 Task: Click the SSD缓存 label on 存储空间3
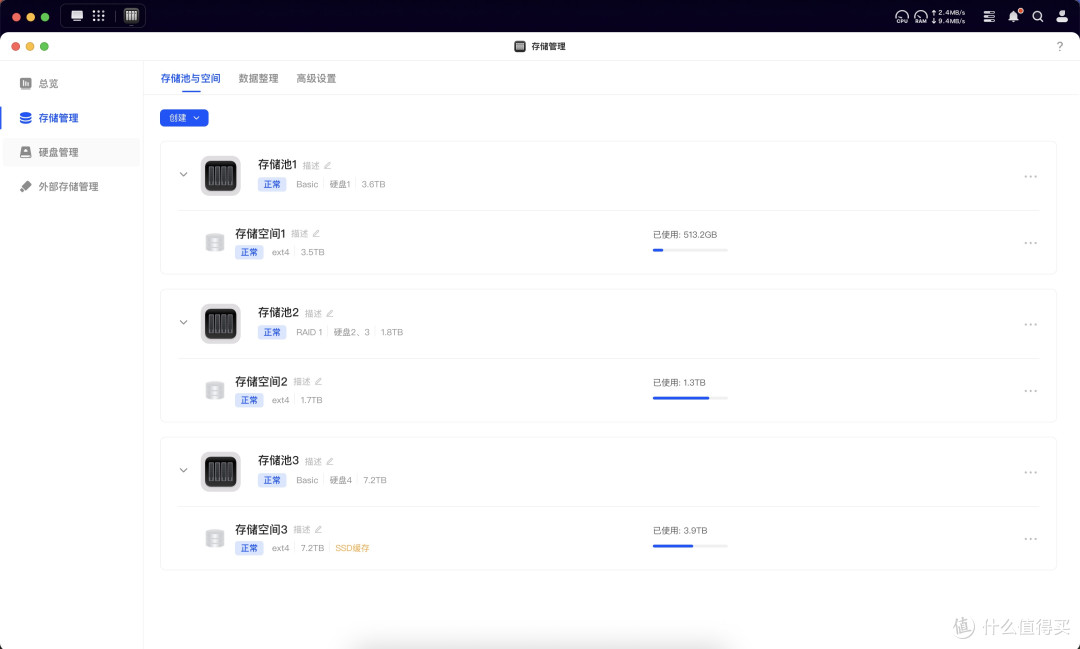[352, 548]
